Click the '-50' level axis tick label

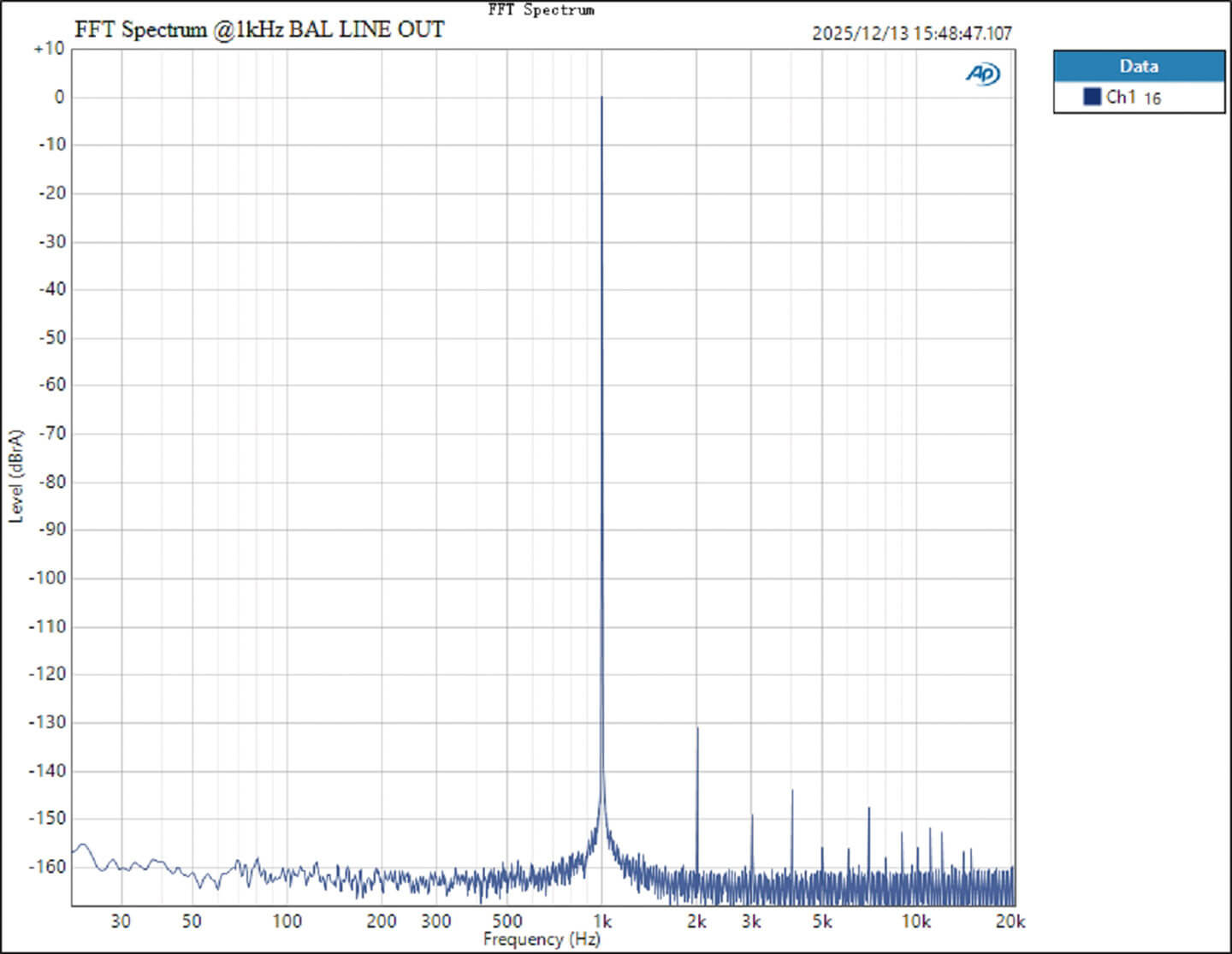coord(51,337)
